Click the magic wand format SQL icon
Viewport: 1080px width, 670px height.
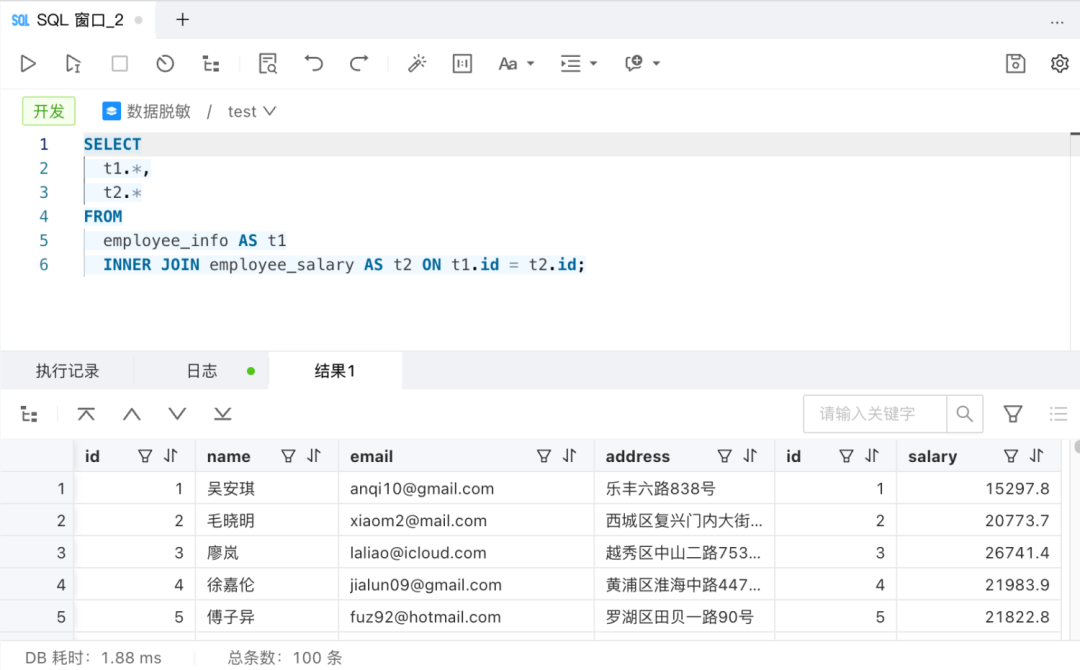point(417,64)
